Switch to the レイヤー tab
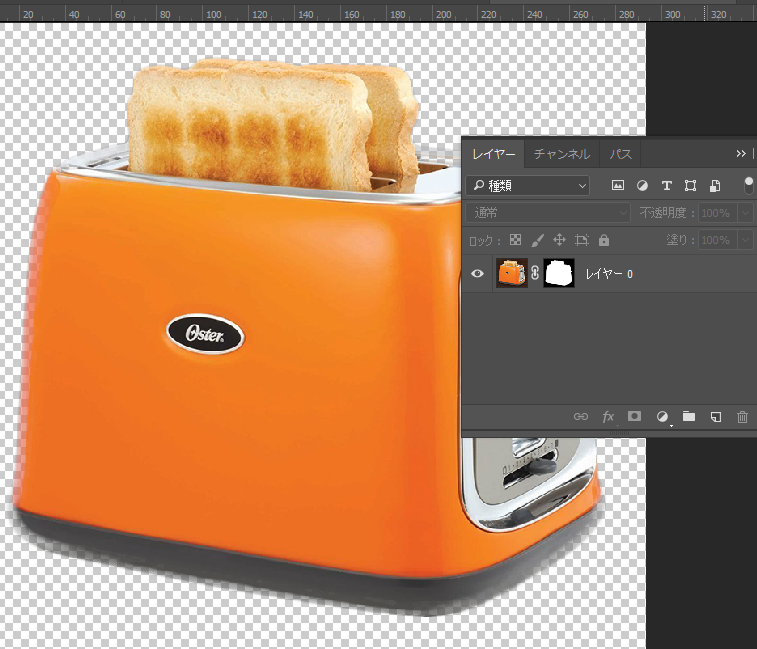This screenshot has height=649, width=757. coord(493,154)
